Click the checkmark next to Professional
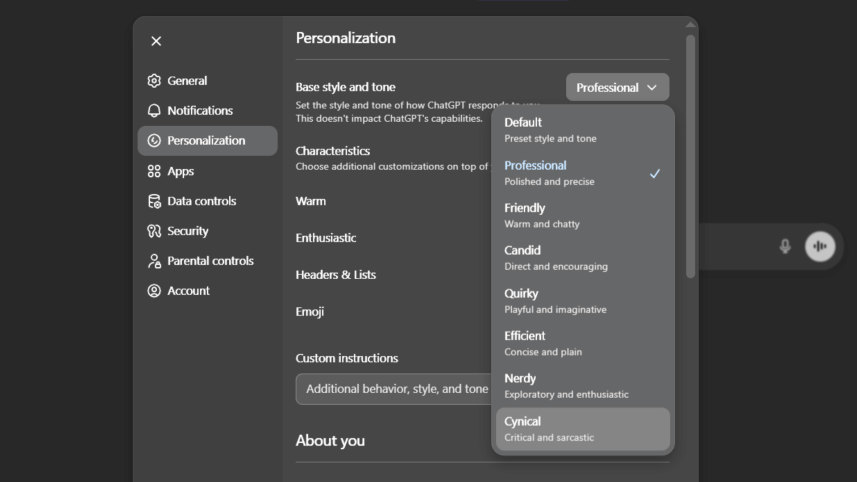Viewport: 857px width, 482px height. click(654, 174)
